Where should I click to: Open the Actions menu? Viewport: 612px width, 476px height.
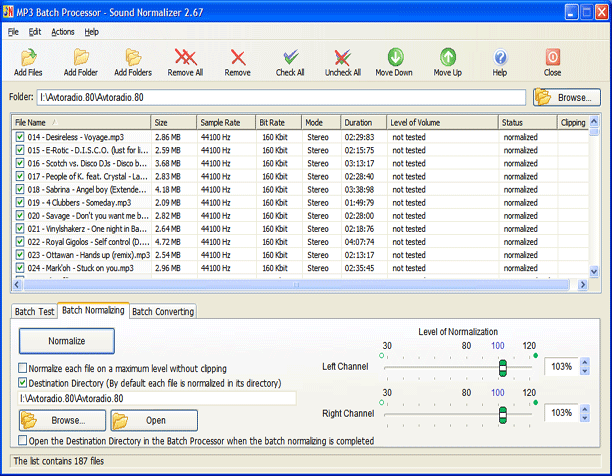point(63,32)
